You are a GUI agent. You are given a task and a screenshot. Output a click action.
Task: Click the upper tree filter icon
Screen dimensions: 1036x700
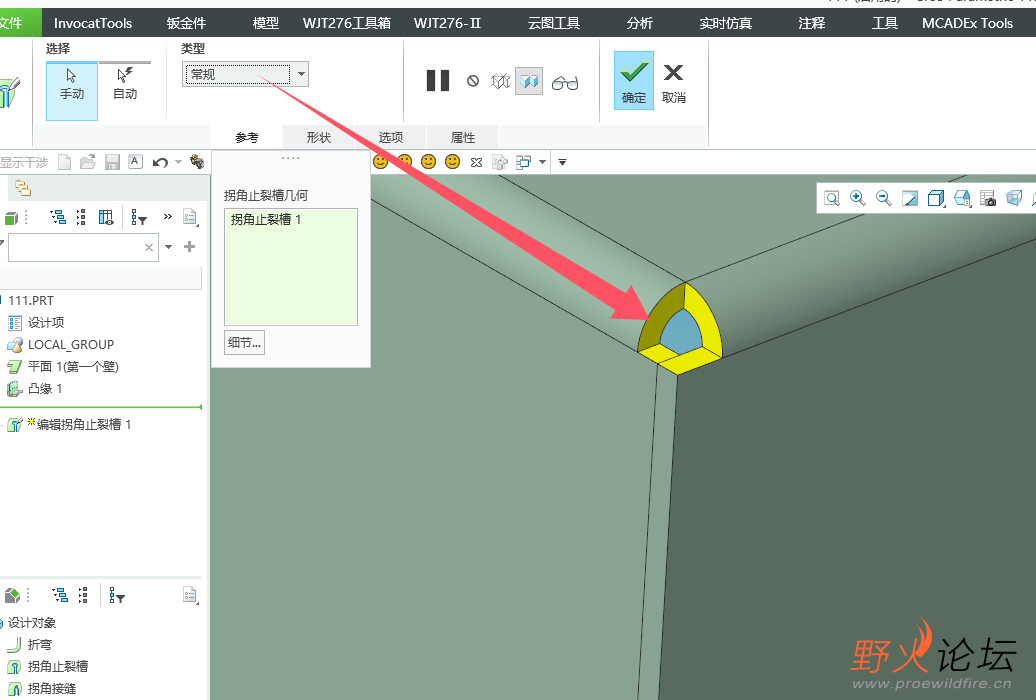click(139, 217)
